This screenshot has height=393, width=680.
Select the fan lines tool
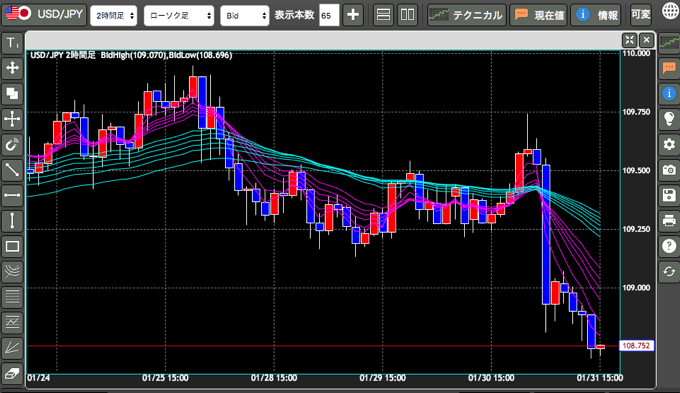point(12,348)
